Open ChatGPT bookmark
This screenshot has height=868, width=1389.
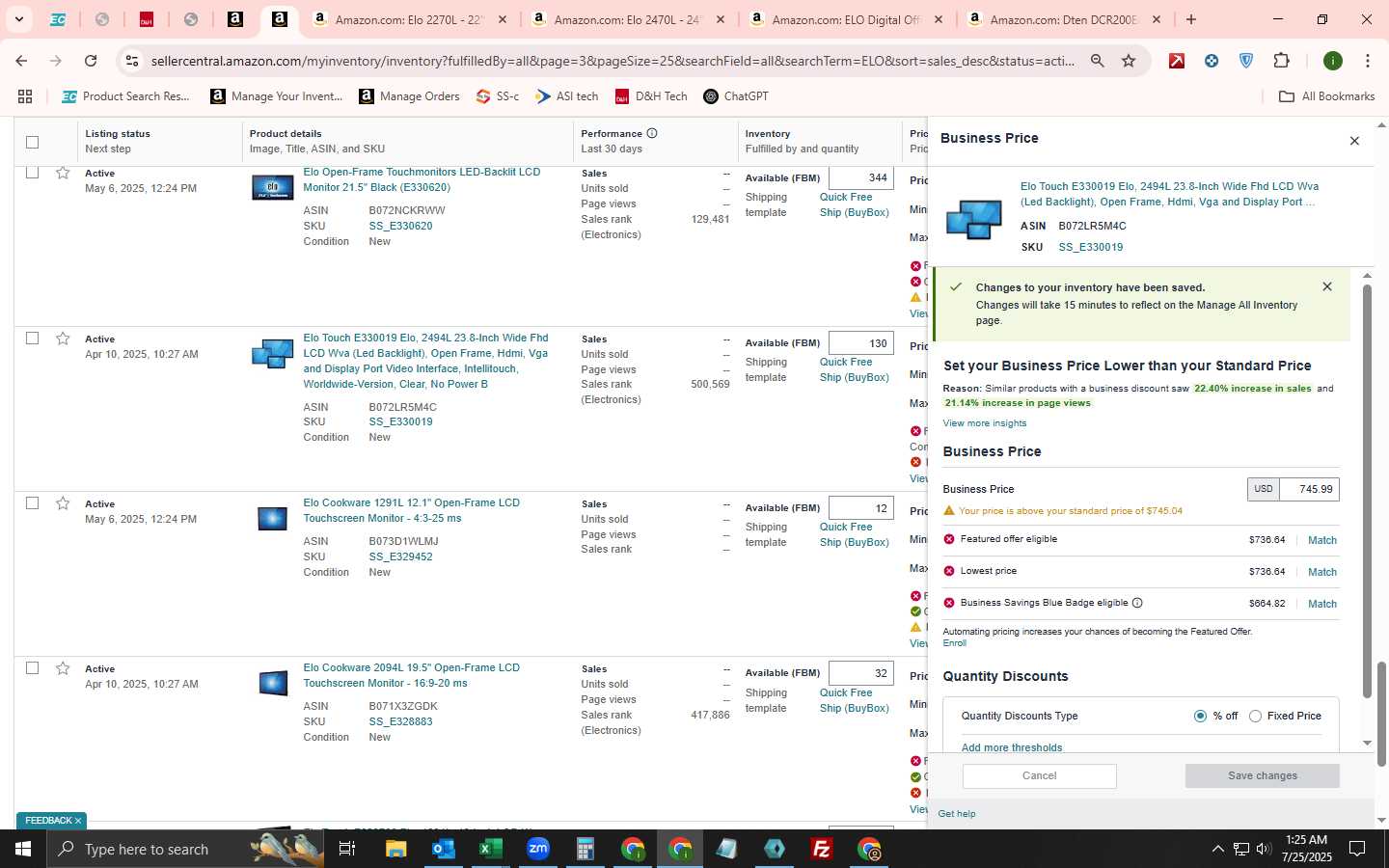pyautogui.click(x=735, y=96)
